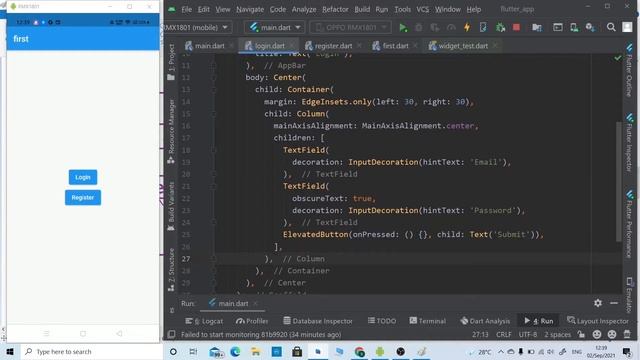Change UTF-8 file encoding in status bar
The width and height of the screenshot is (640, 360).
pyautogui.click(x=528, y=335)
